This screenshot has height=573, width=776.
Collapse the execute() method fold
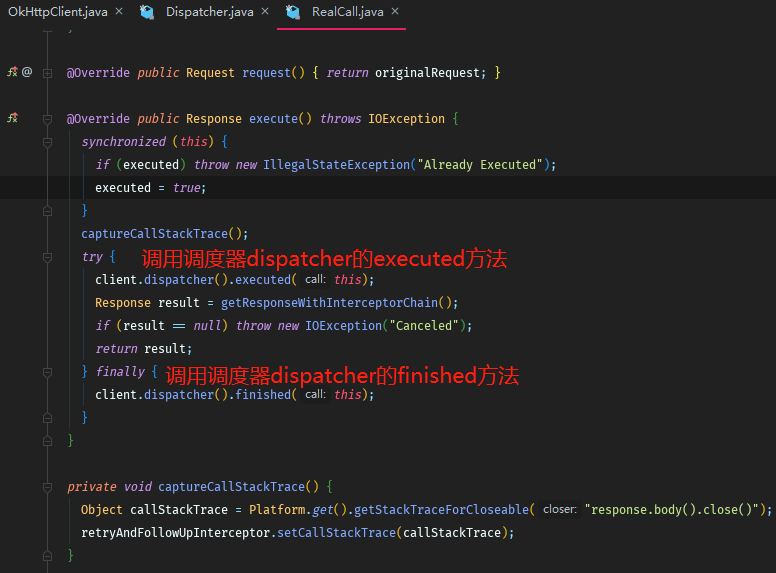[48, 119]
